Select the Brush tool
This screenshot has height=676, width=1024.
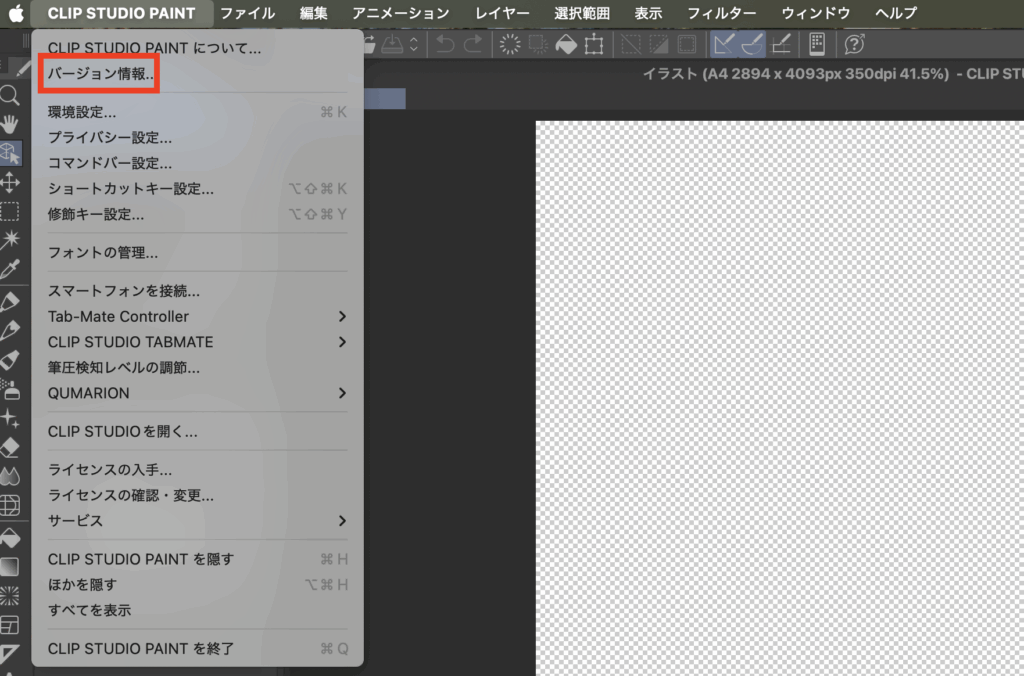10,359
